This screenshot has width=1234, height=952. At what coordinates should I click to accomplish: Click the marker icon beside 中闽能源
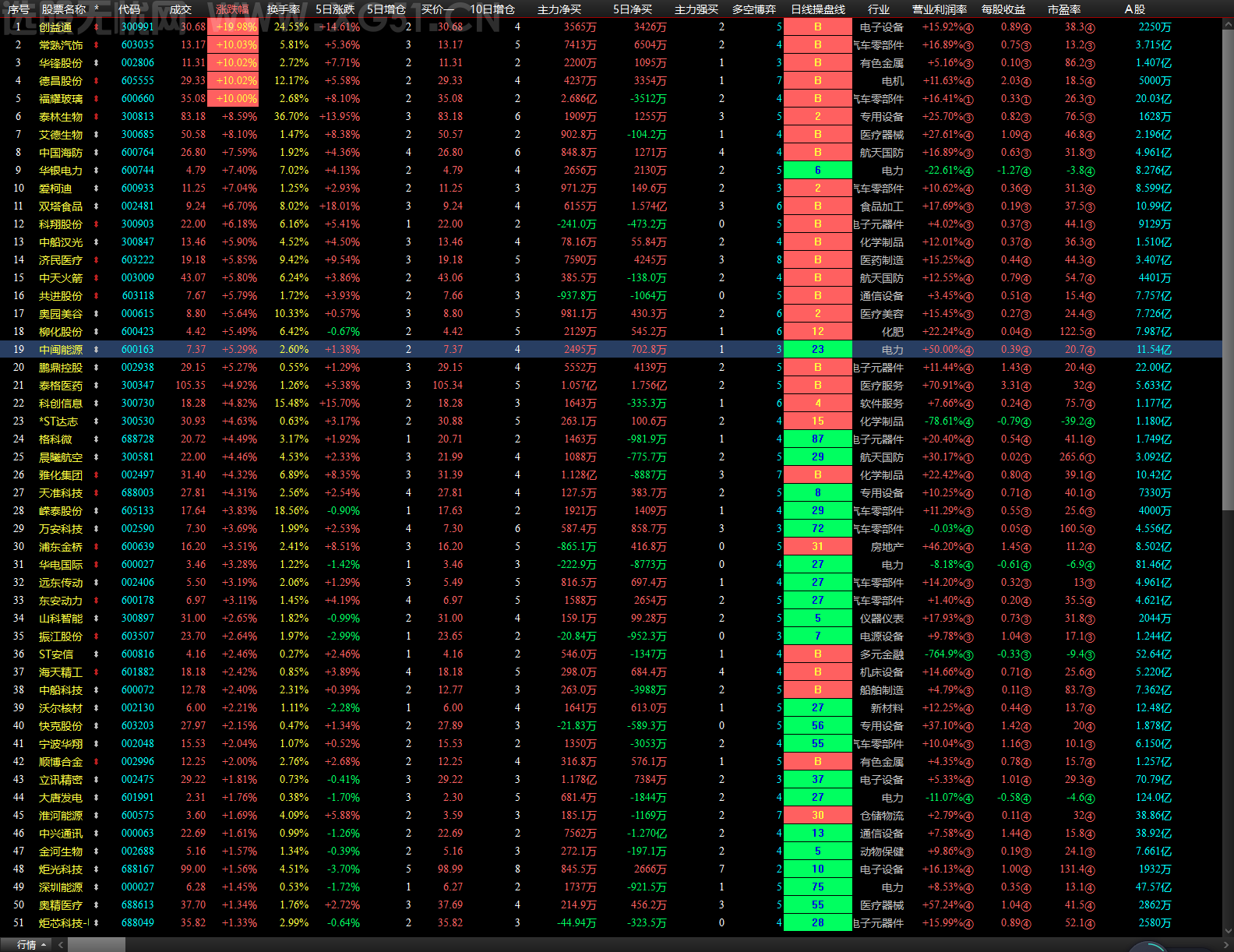click(97, 350)
